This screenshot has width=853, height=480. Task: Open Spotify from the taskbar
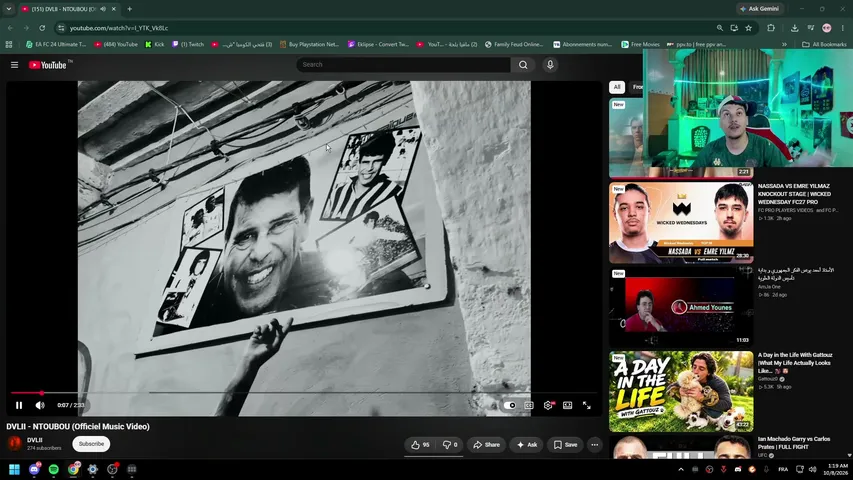click(53, 469)
